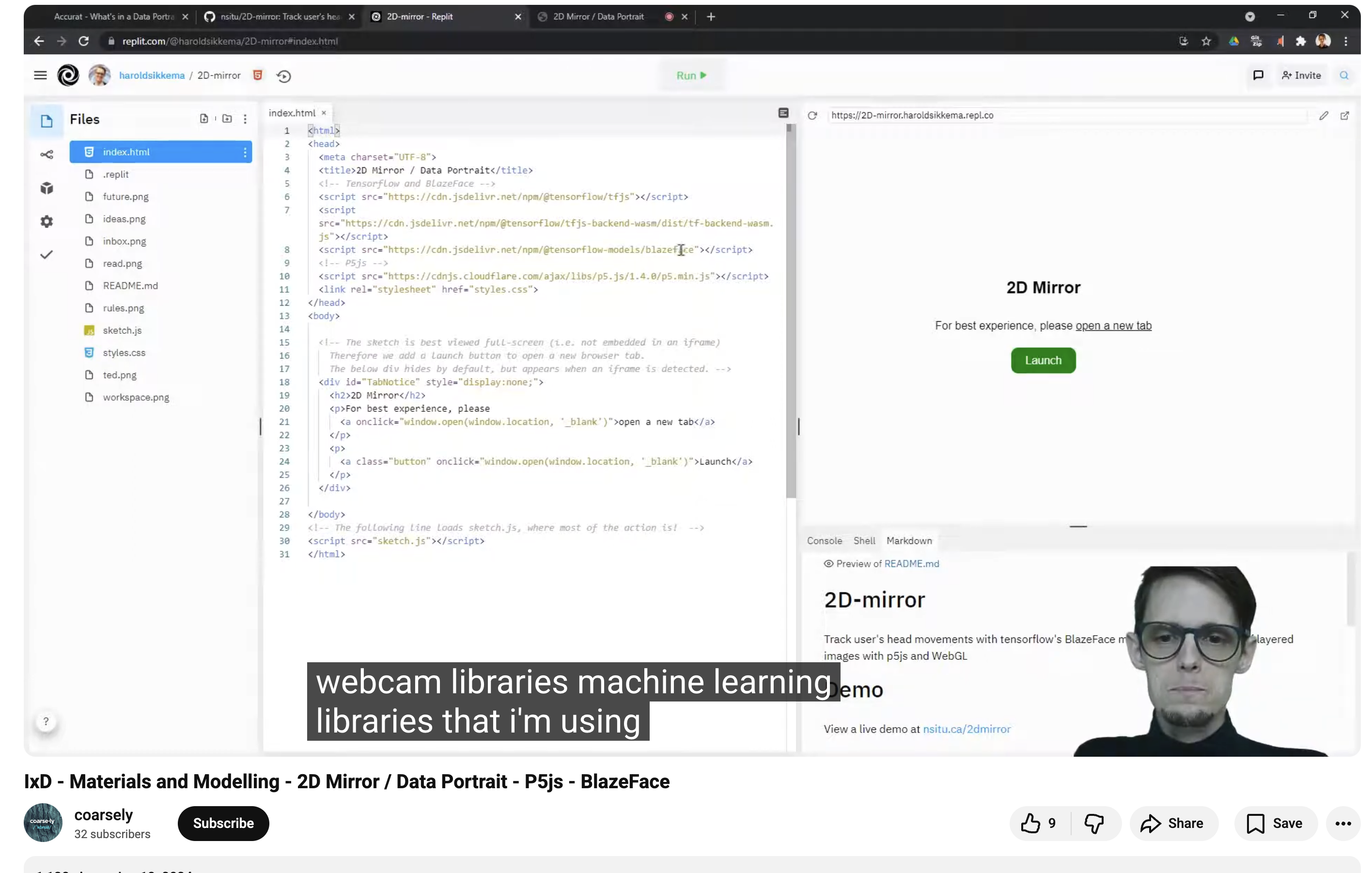Open the video's more actions menu

(1343, 823)
